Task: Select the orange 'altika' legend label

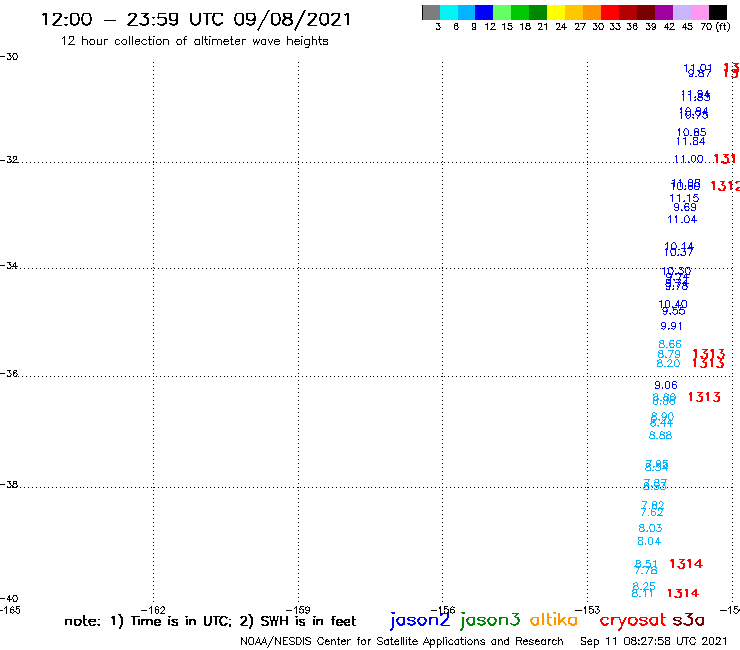Action: point(554,619)
